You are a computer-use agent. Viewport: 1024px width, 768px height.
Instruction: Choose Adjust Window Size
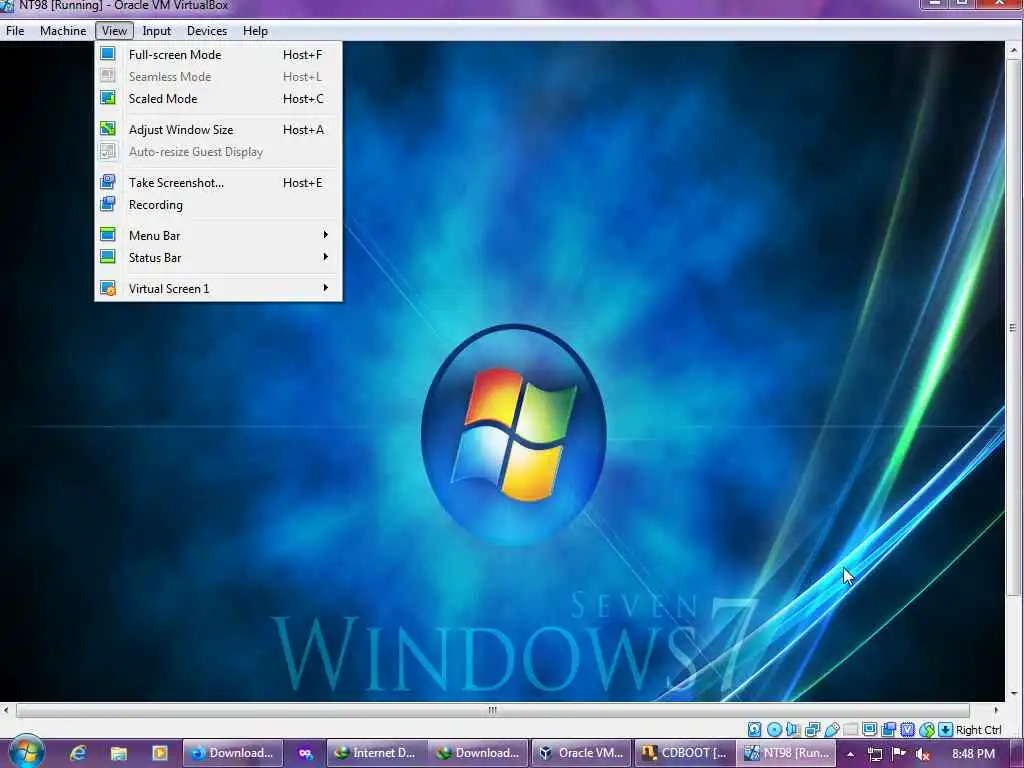[218, 129]
